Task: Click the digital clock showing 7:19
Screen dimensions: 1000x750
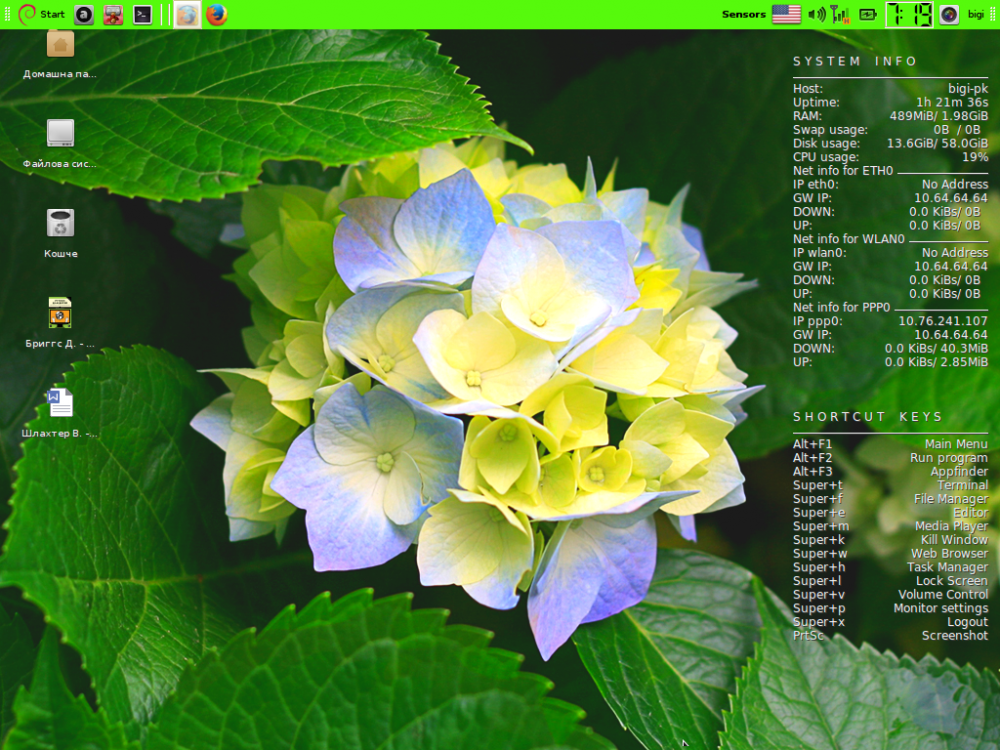Action: [909, 14]
